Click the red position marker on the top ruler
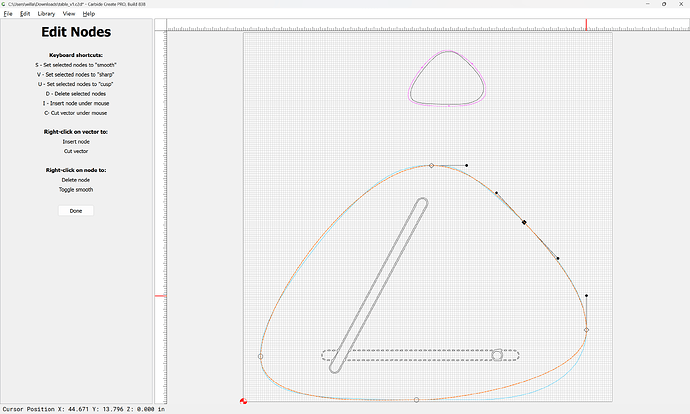This screenshot has width=690, height=414. click(586, 24)
